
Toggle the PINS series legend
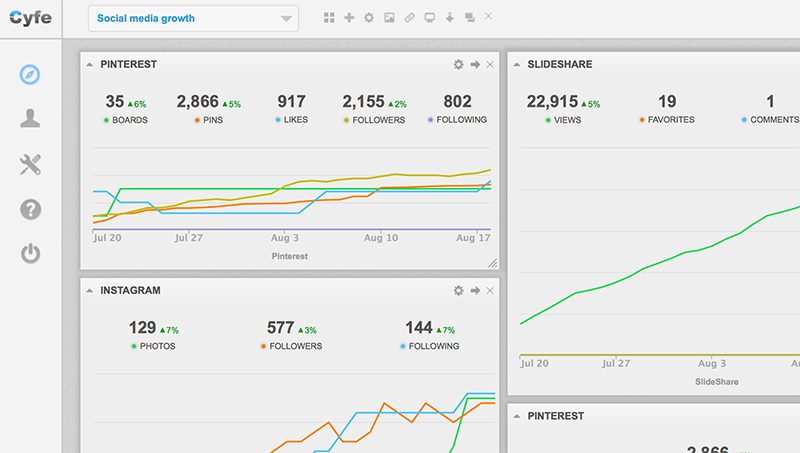tap(209, 120)
